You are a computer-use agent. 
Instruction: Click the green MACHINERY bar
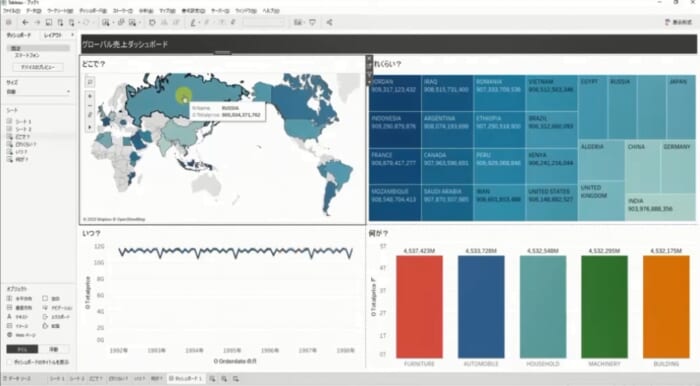604,307
